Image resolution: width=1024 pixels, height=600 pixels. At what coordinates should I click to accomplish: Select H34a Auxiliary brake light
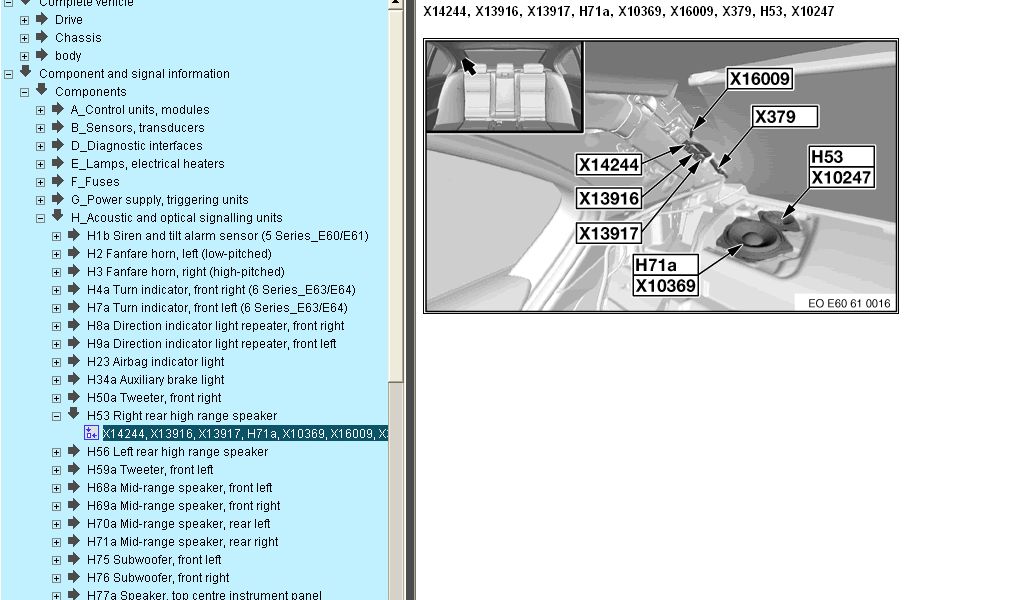pyautogui.click(x=155, y=380)
